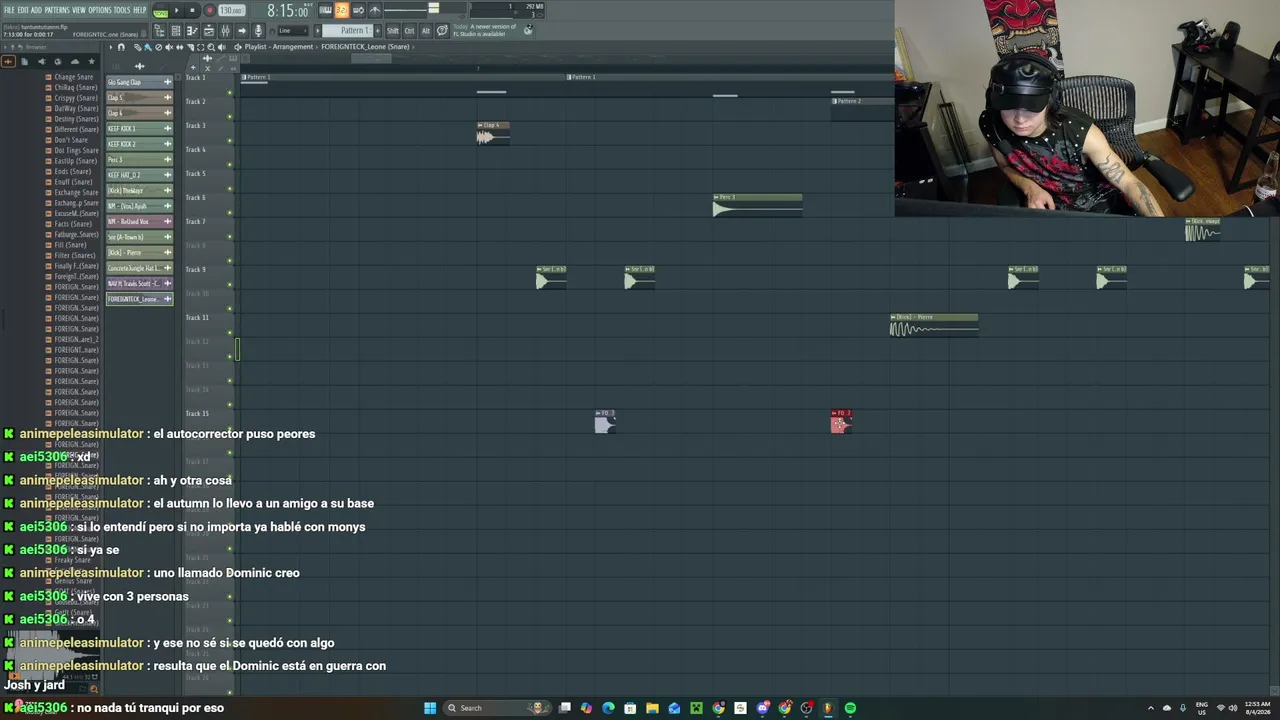Mute Track 9 with its green LED
1280x720 pixels.
230,285
